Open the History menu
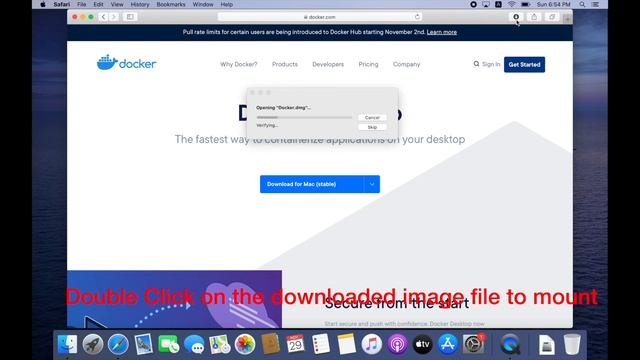This screenshot has width=640, height=360. pyautogui.click(x=140, y=4)
